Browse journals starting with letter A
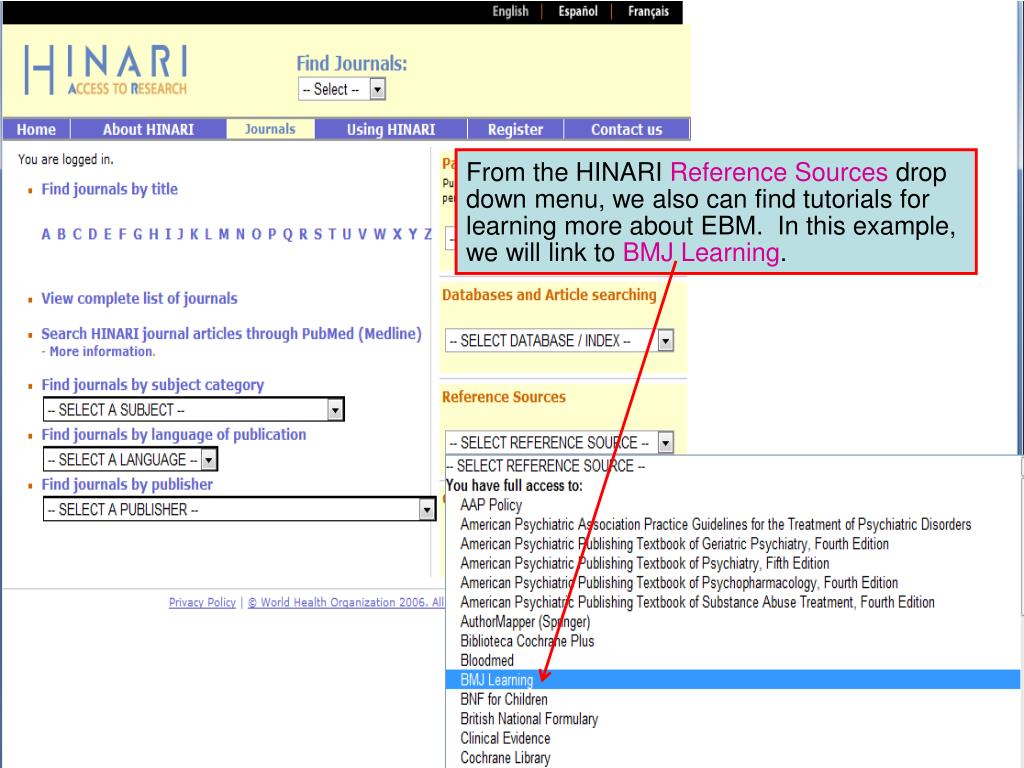The image size is (1024, 768). 46,234
